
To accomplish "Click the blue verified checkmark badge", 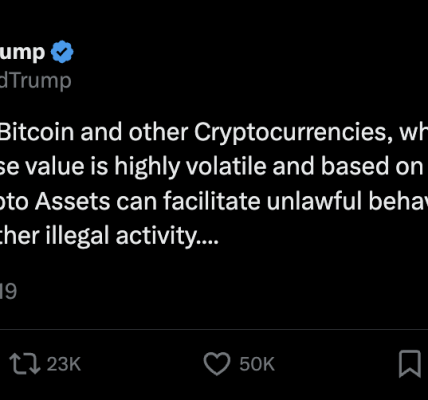I will click(62, 52).
